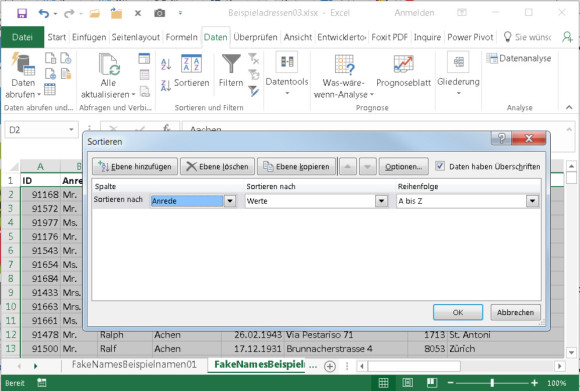Undo the last action
This screenshot has height=391, width=580.
pyautogui.click(x=44, y=14)
